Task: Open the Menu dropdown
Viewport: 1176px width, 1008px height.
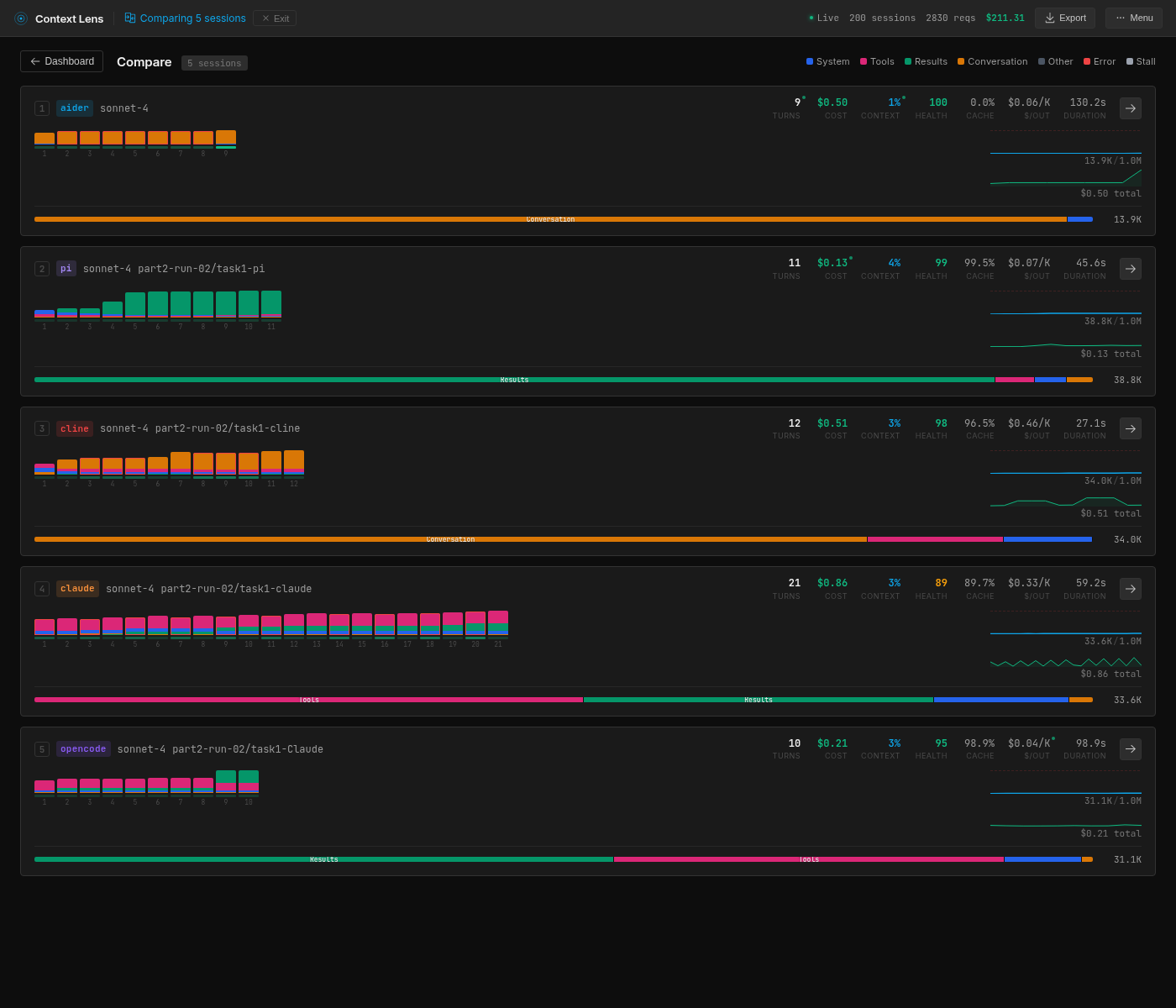Action: 1133,18
